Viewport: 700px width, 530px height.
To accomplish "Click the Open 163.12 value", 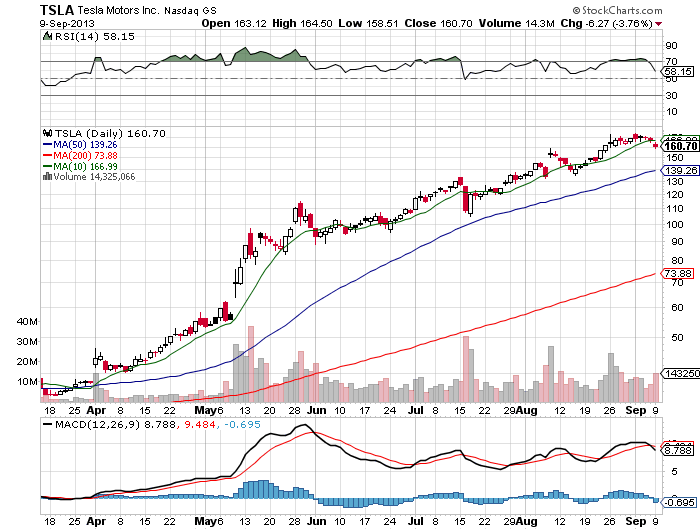I will [234, 24].
